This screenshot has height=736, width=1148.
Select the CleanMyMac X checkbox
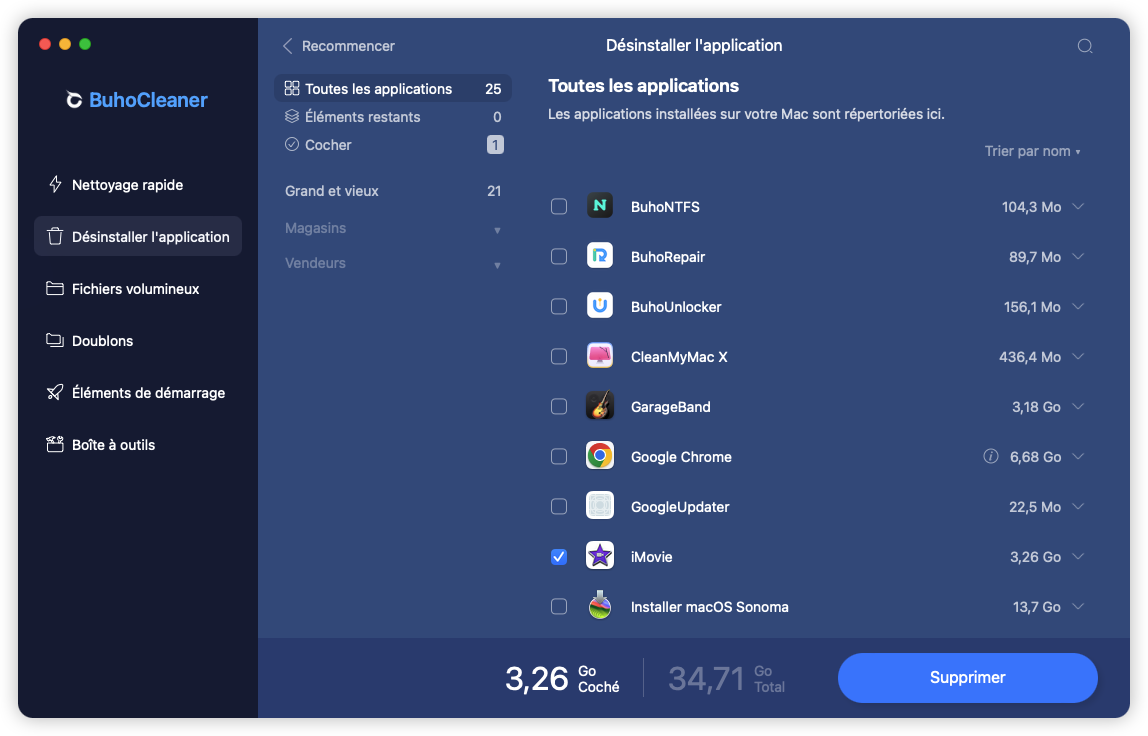click(x=559, y=357)
